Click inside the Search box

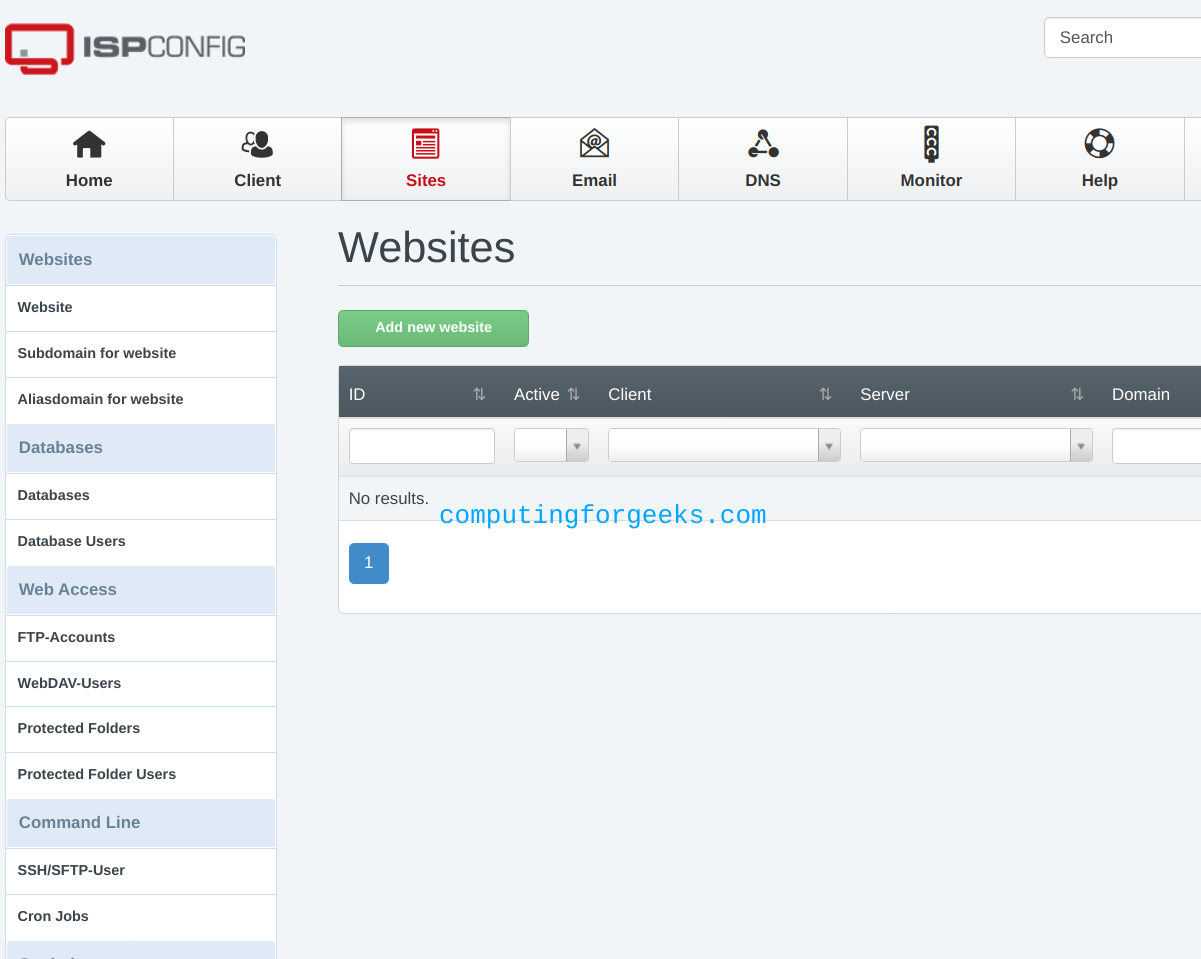pyautogui.click(x=1120, y=37)
